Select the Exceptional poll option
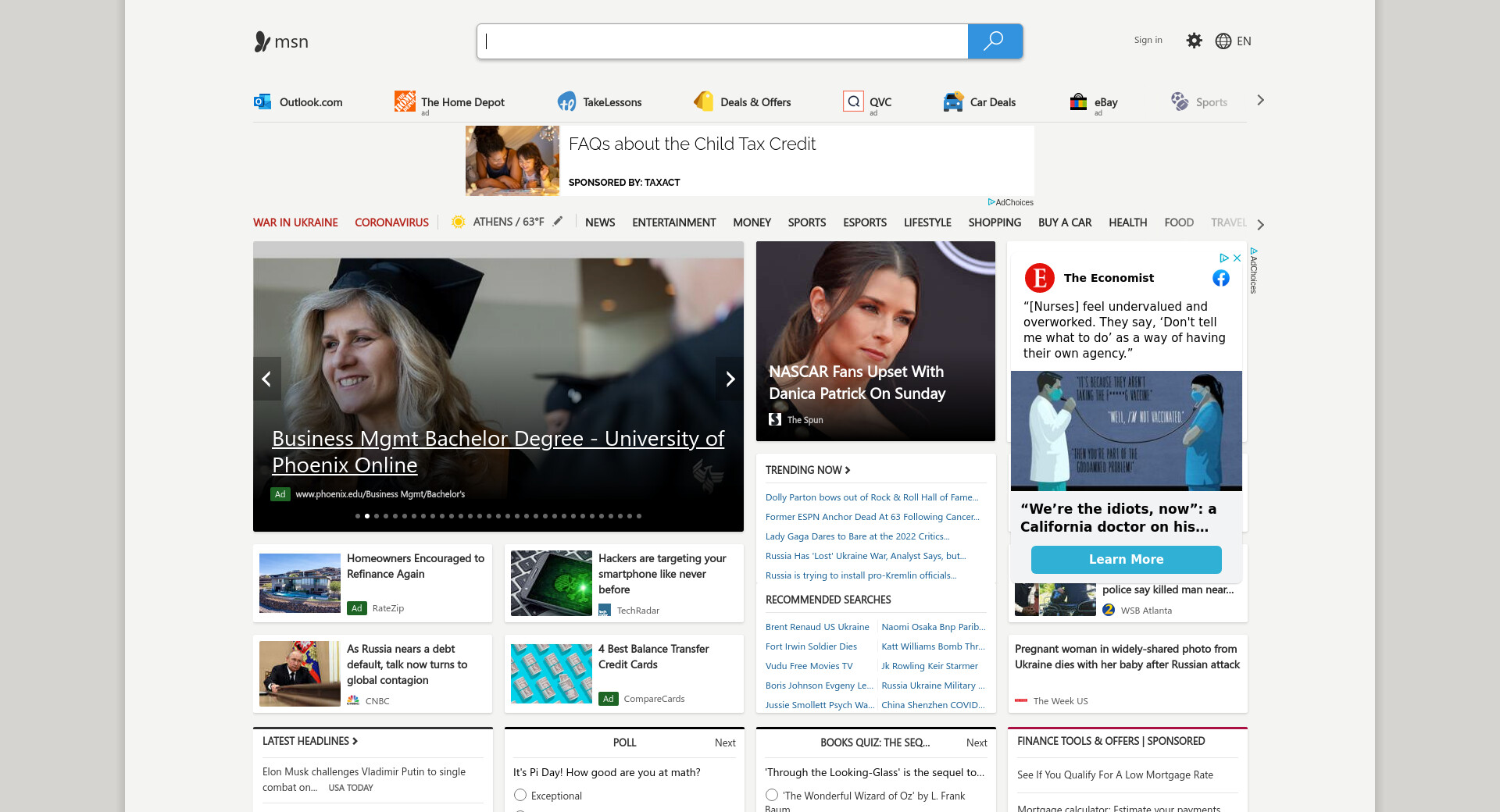 (x=520, y=795)
